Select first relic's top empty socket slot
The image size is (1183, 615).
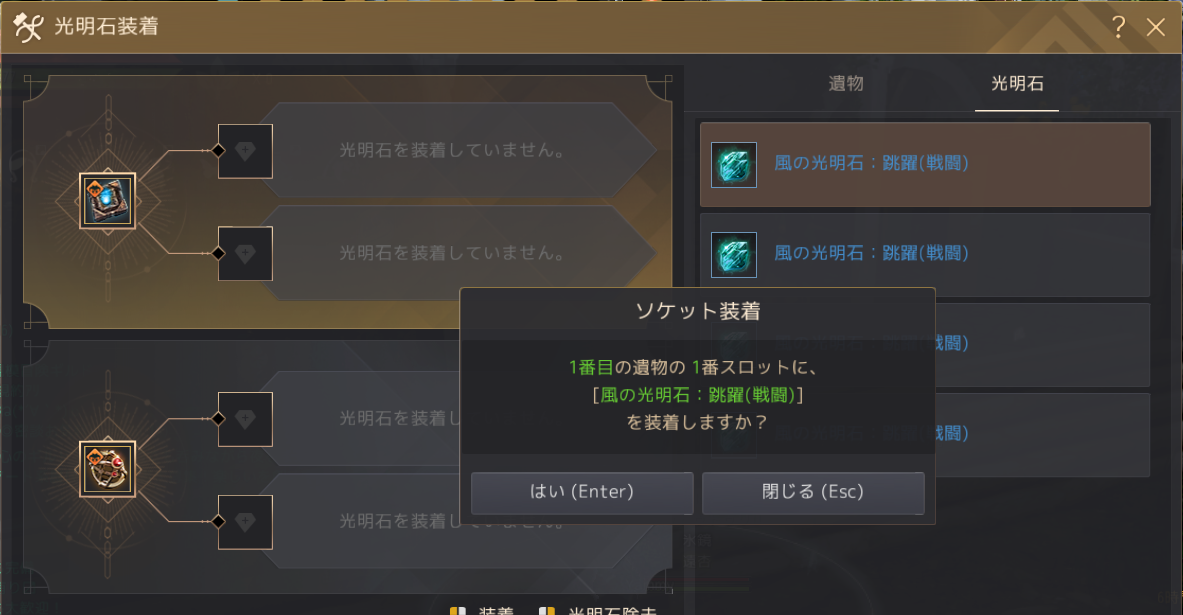click(245, 151)
